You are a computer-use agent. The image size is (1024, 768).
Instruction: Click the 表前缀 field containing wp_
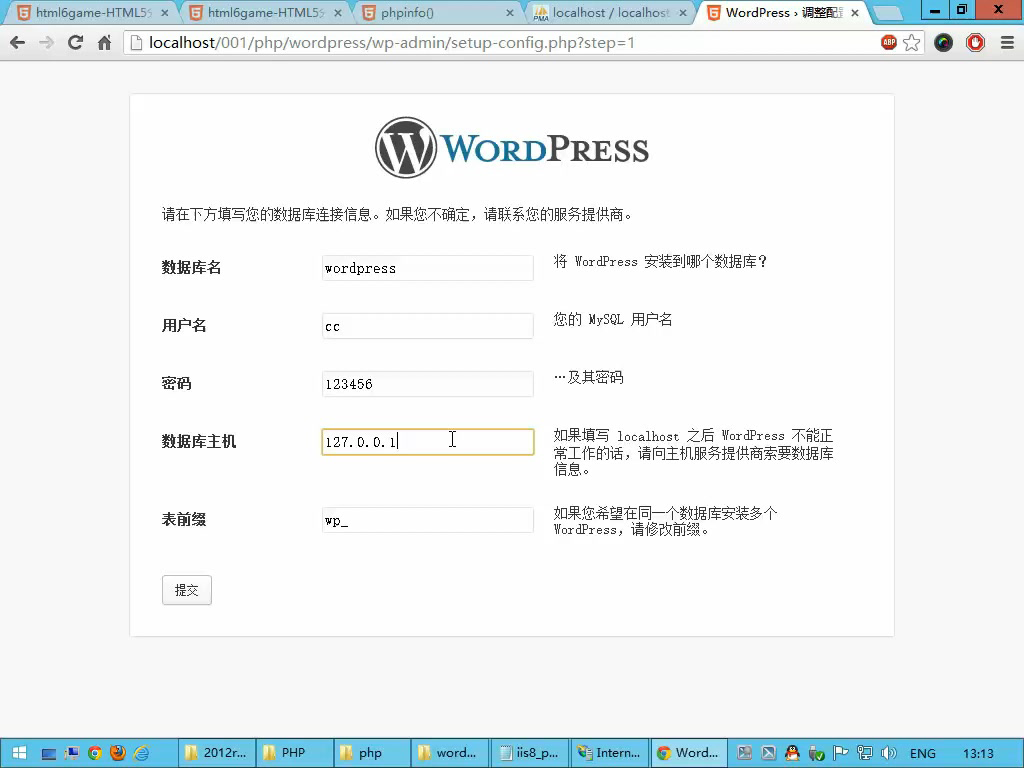coord(428,520)
